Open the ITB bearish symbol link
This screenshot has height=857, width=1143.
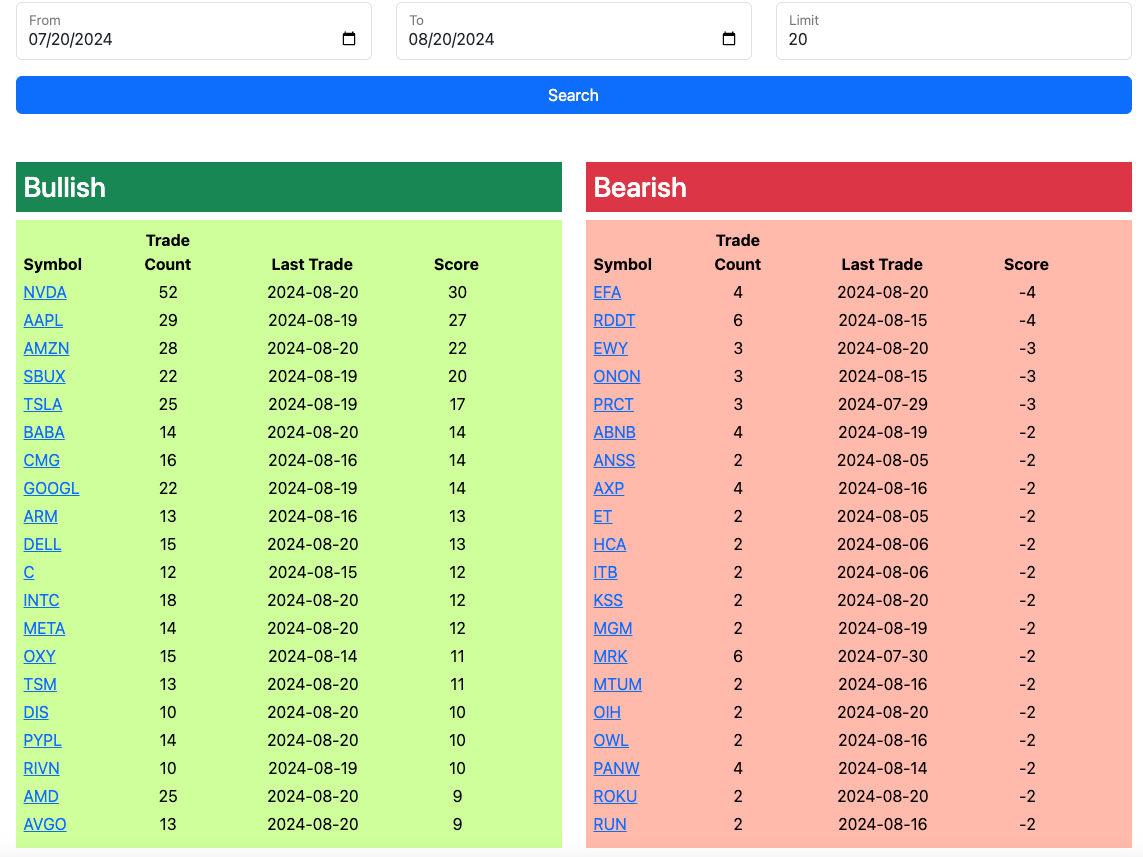coord(605,573)
